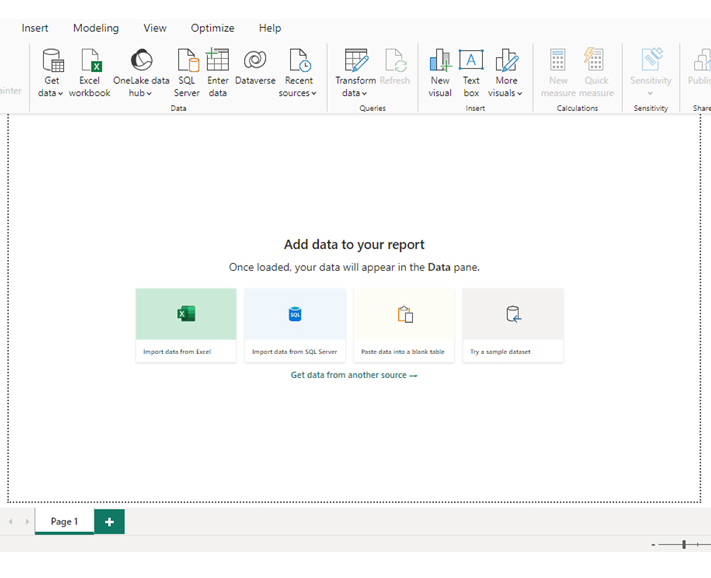
Task: Insert a Text box
Action: click(471, 73)
